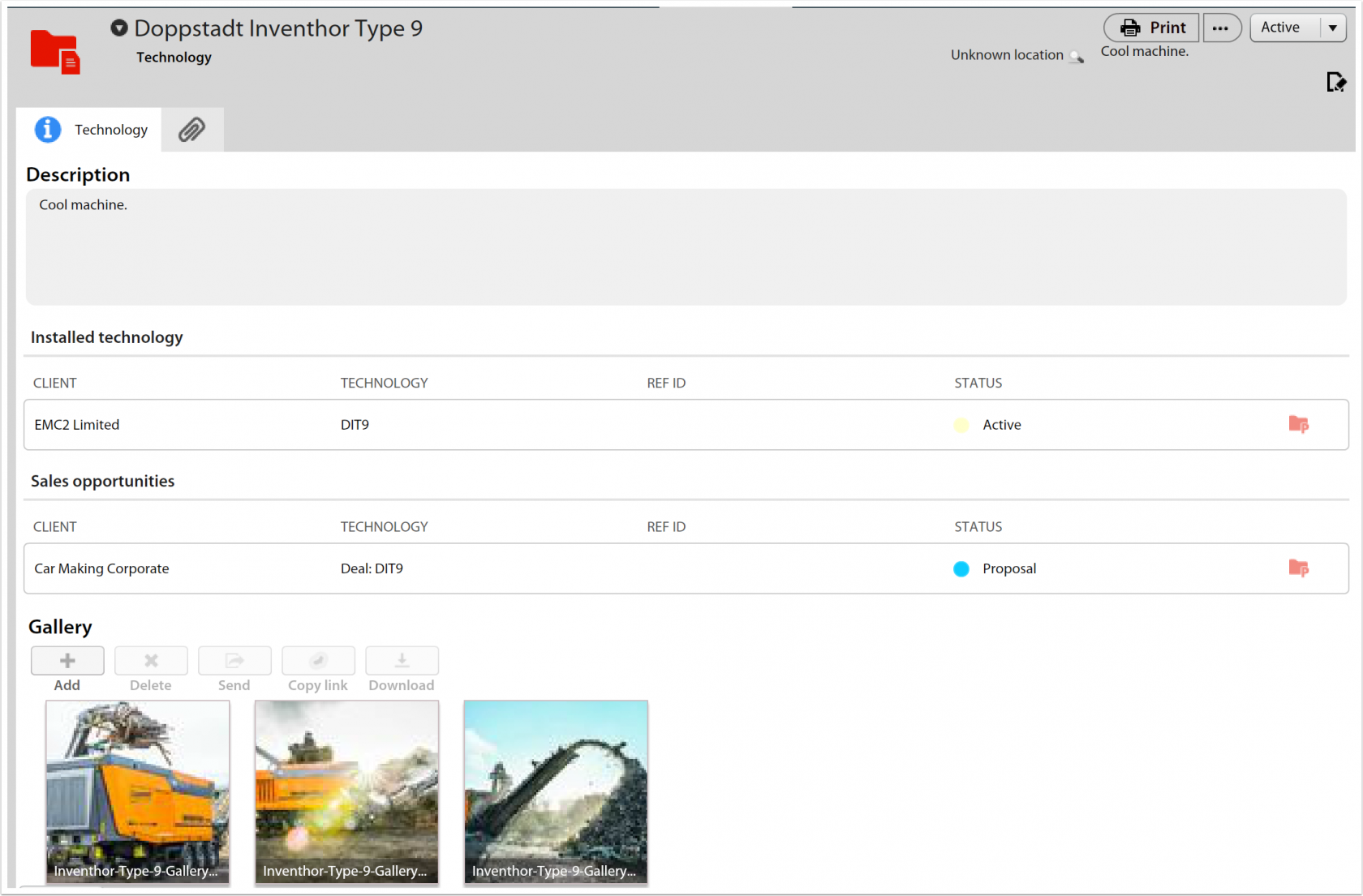Select the DIT9 technology cell
This screenshot has height=896, width=1363.
(x=355, y=425)
